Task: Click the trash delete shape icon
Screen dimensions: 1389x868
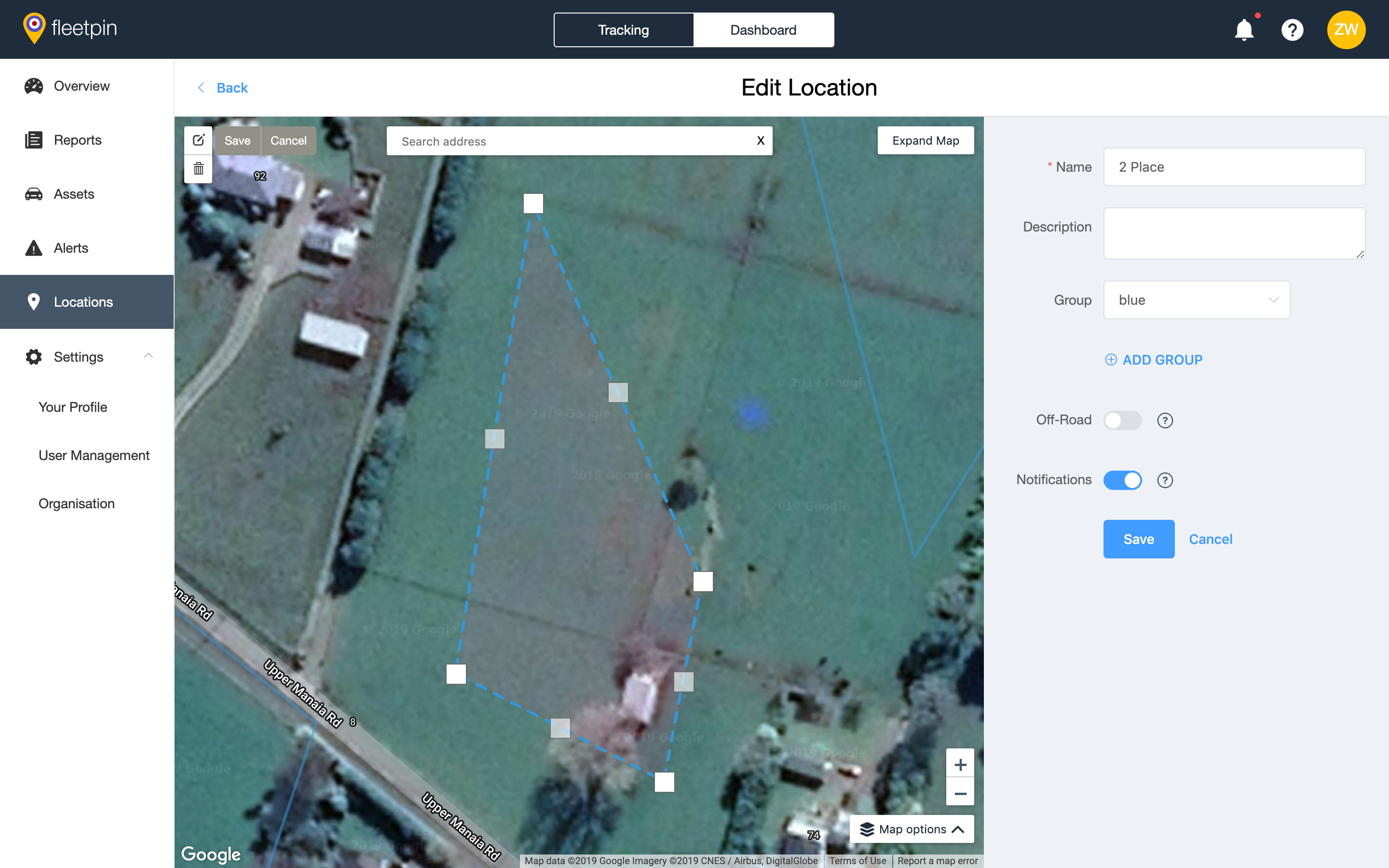Action: click(199, 169)
